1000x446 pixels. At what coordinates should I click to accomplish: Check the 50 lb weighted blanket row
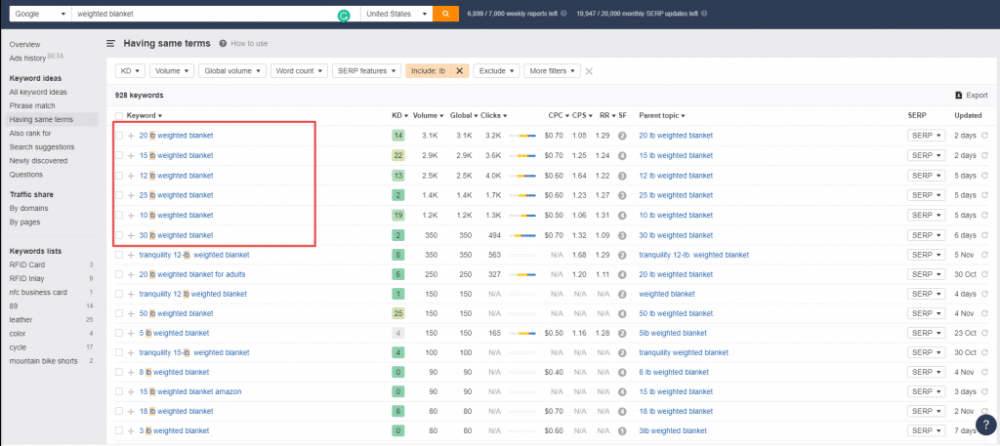pos(119,313)
